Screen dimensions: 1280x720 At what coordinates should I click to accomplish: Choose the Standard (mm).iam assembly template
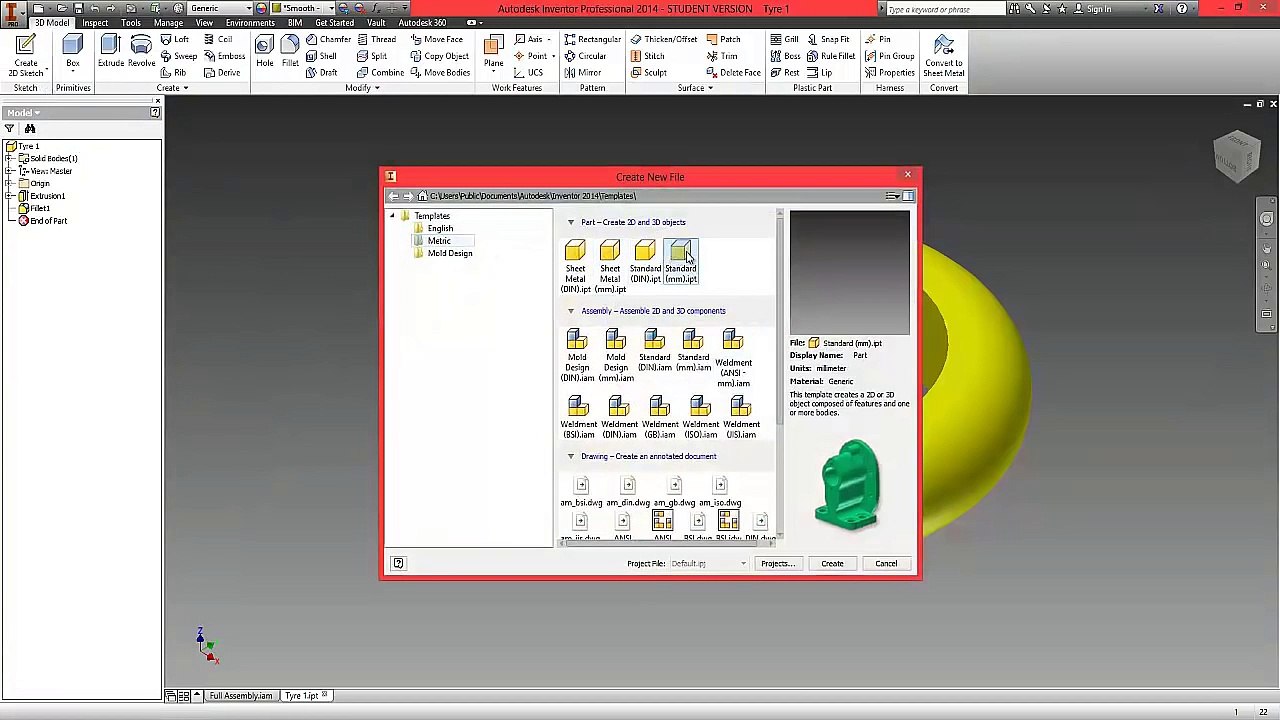(x=693, y=351)
